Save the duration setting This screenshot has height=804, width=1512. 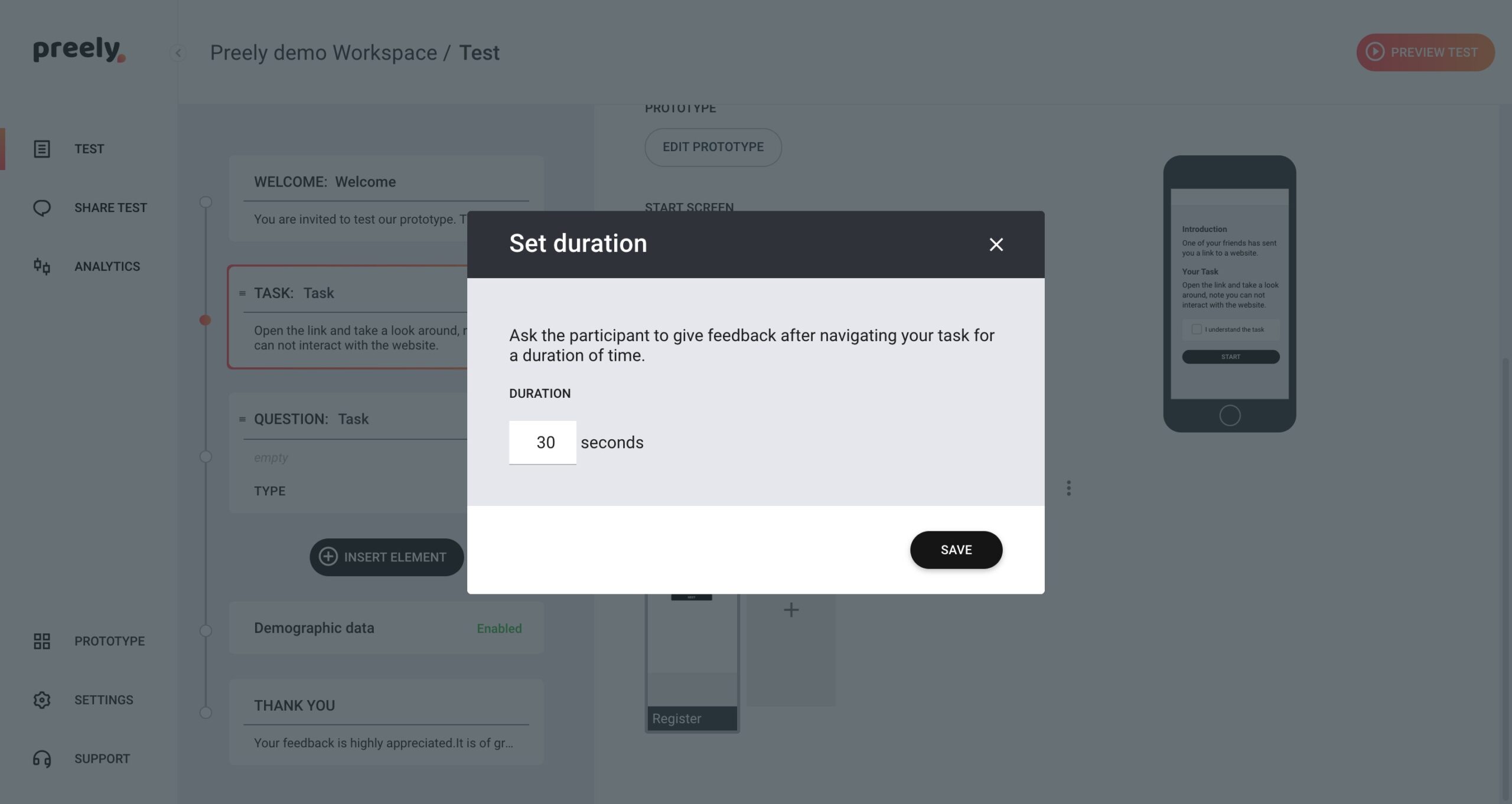click(x=956, y=550)
